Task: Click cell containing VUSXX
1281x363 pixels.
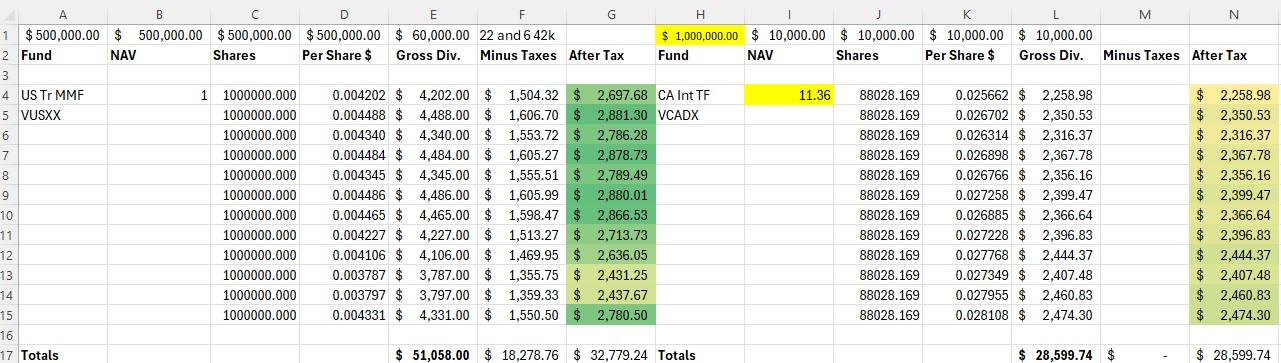Action: tap(63, 115)
